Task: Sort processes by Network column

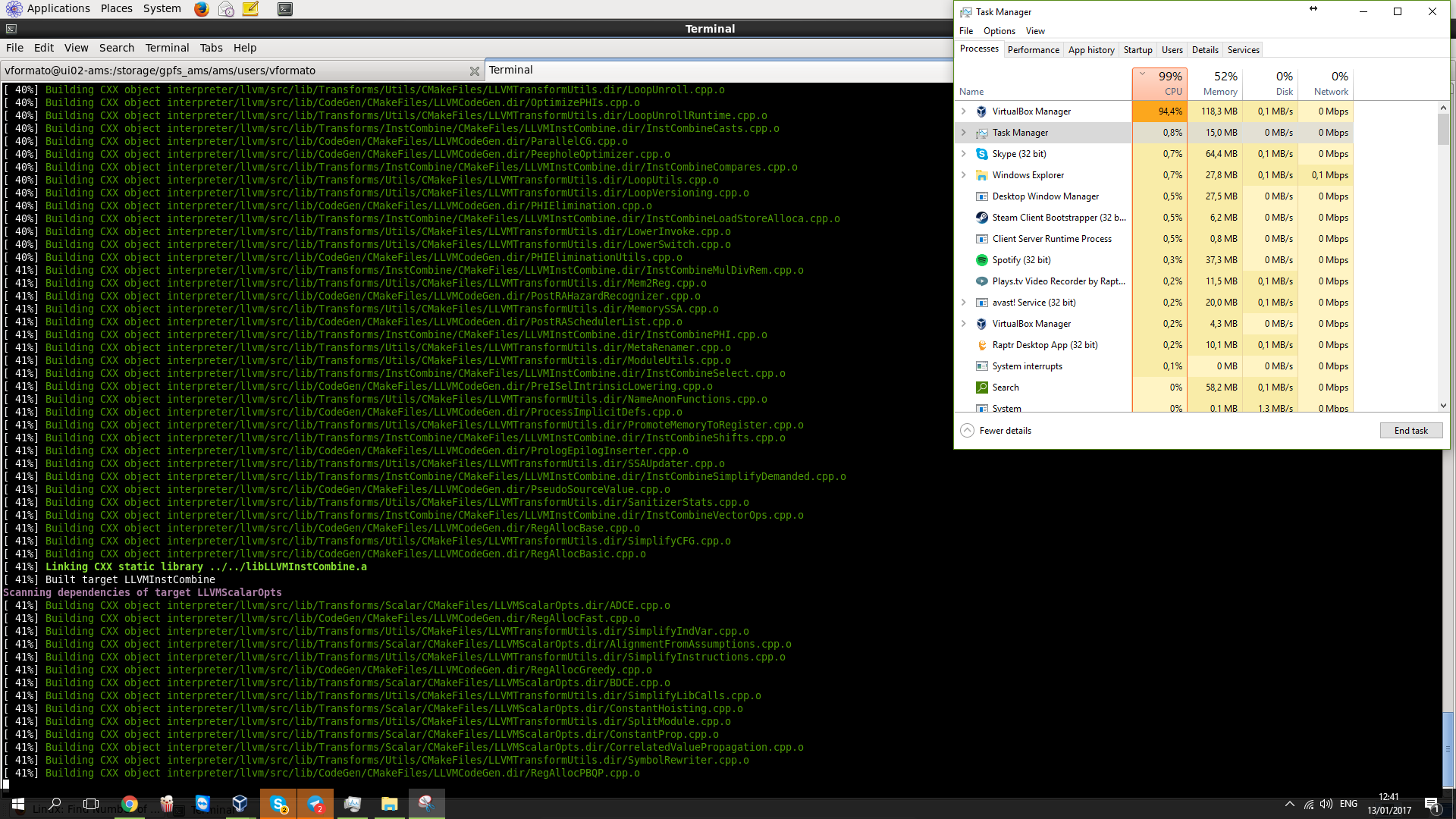Action: click(x=1326, y=83)
